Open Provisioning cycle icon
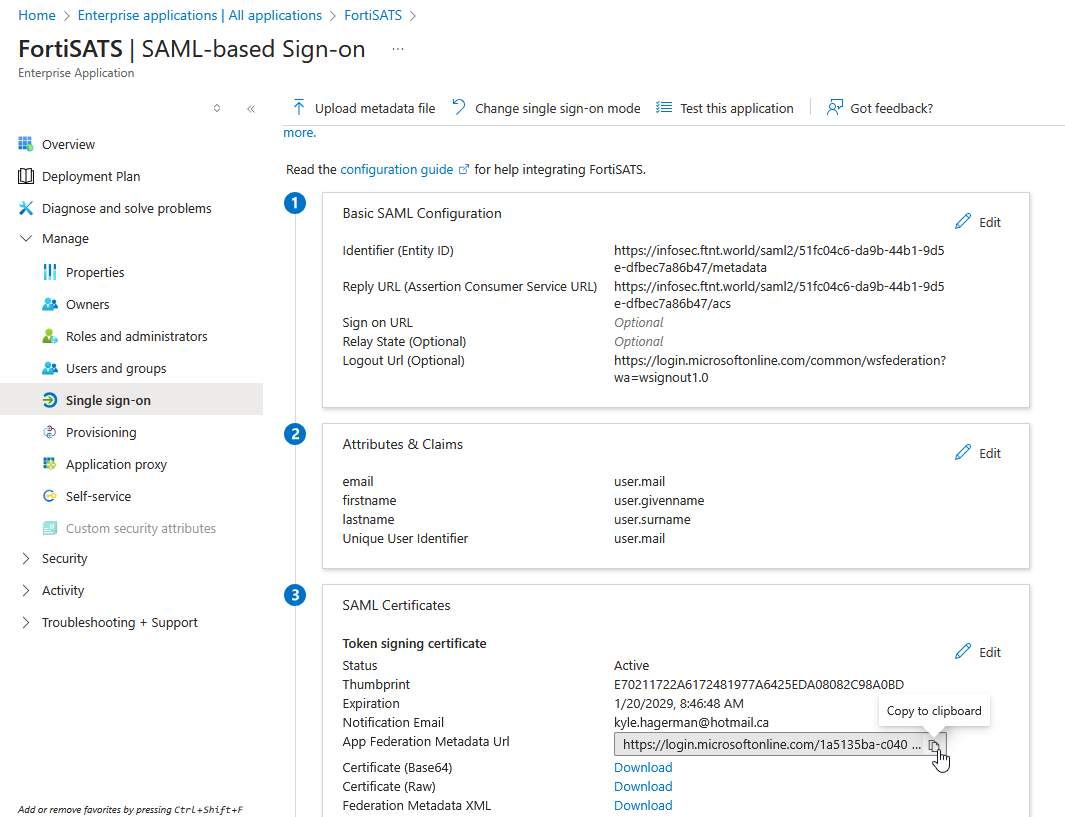 50,432
